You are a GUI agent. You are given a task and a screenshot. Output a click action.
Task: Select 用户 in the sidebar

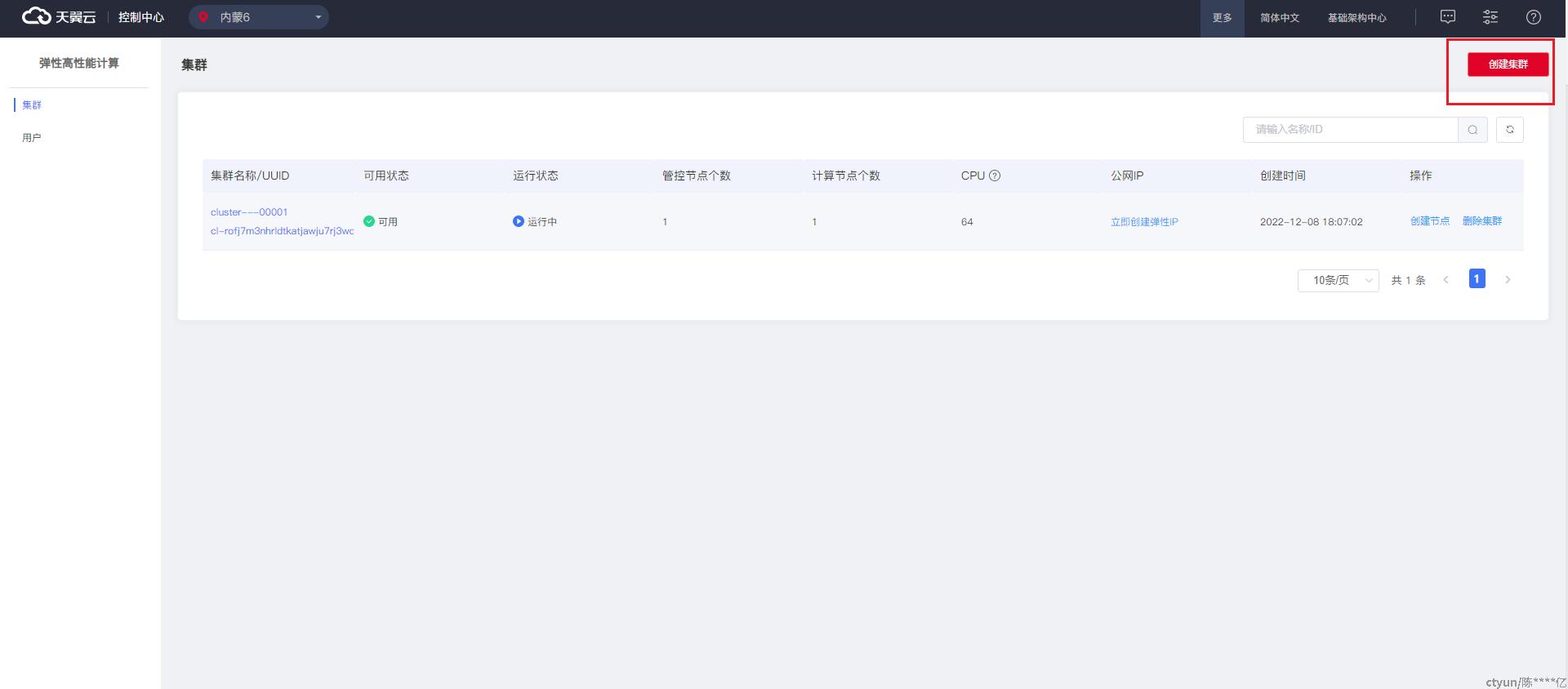coord(32,138)
